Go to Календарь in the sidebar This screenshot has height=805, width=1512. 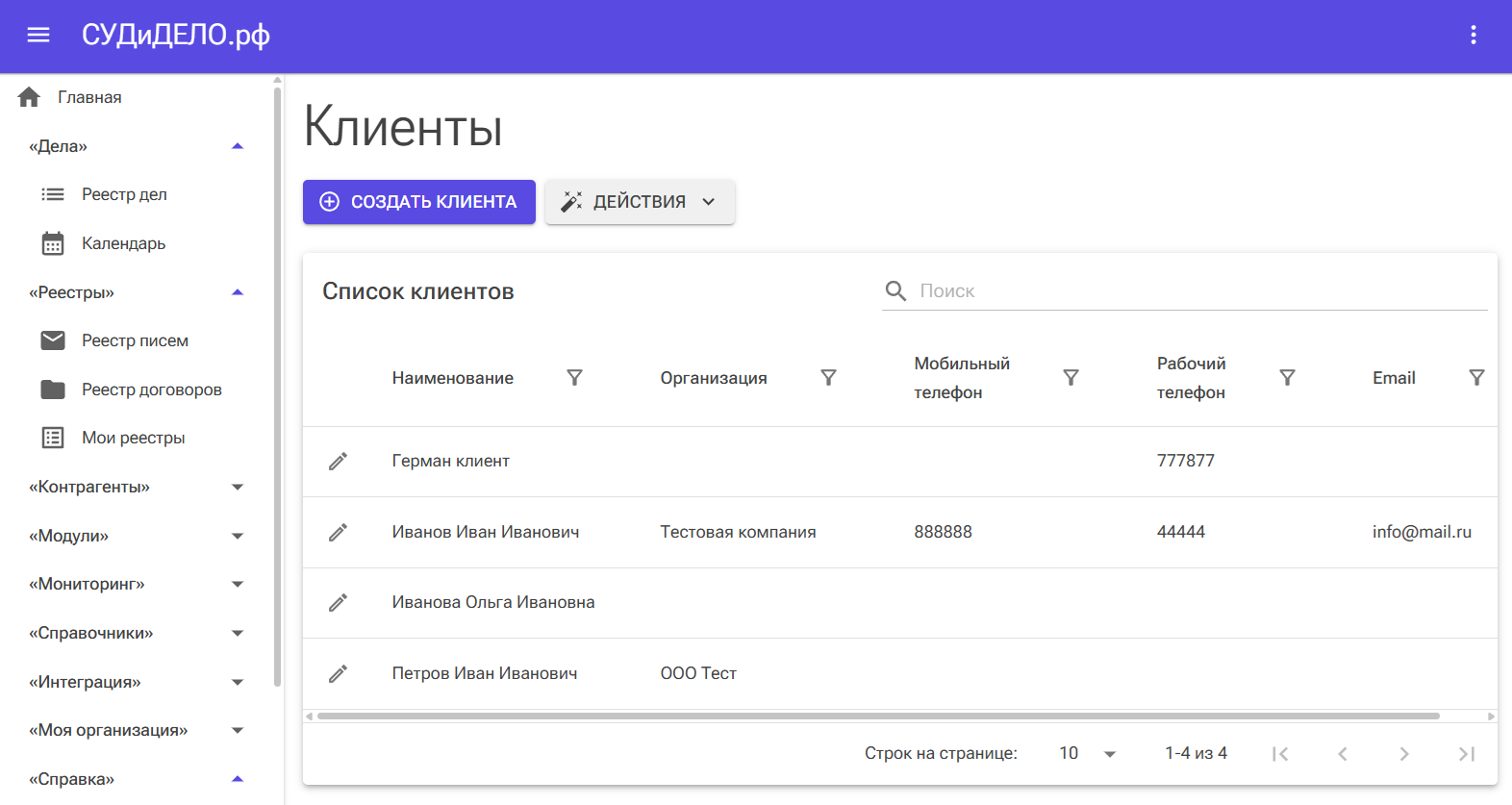click(x=123, y=243)
